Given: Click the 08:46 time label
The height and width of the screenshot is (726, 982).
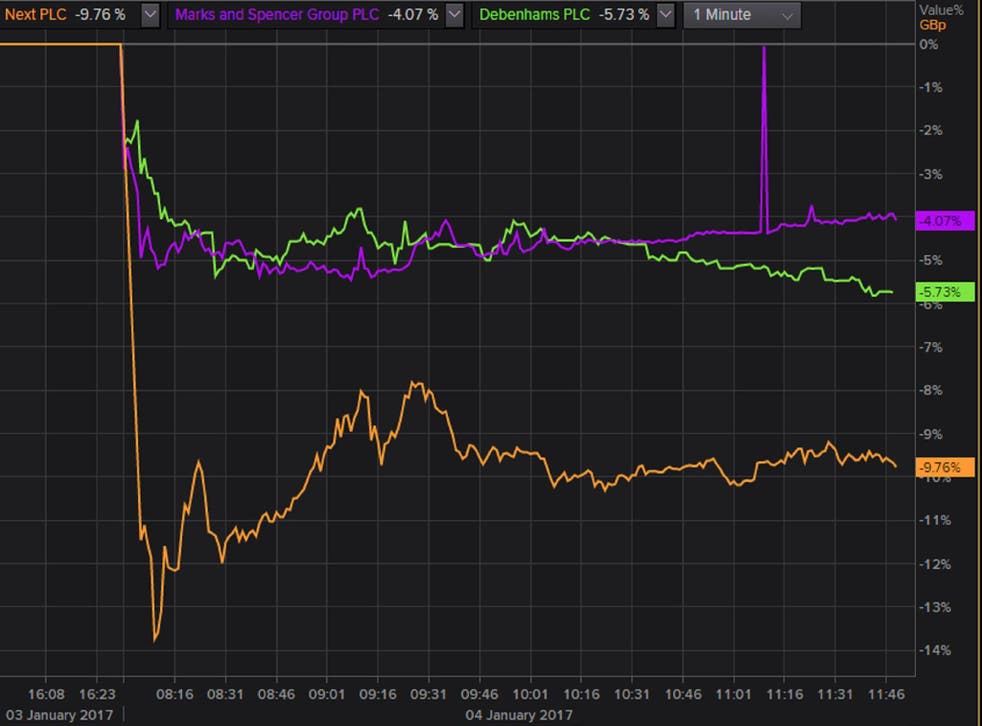Looking at the screenshot, I should (x=276, y=694).
